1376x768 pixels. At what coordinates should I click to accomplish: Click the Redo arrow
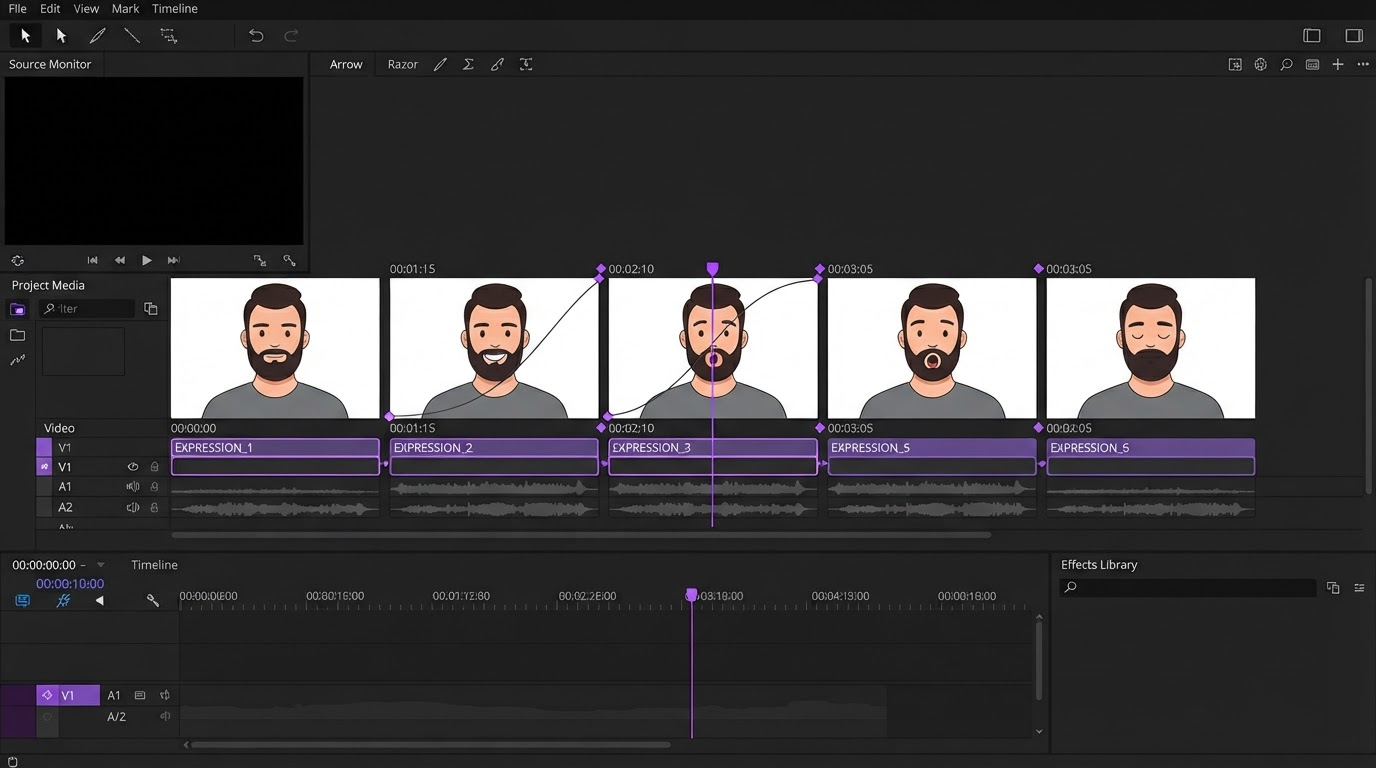click(291, 36)
